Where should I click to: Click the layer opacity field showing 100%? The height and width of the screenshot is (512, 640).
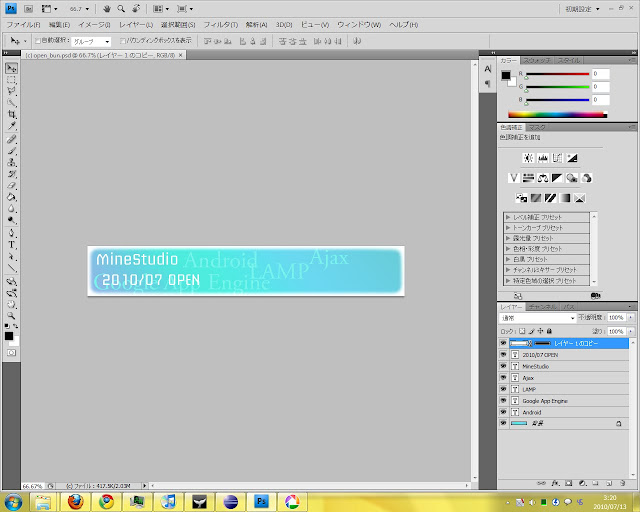(x=616, y=317)
